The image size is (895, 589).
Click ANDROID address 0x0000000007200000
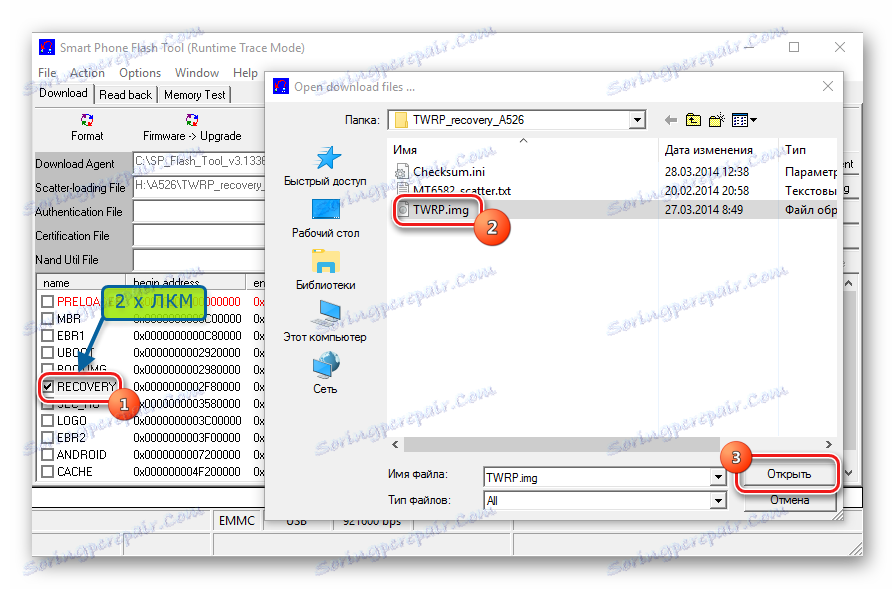coord(187,455)
